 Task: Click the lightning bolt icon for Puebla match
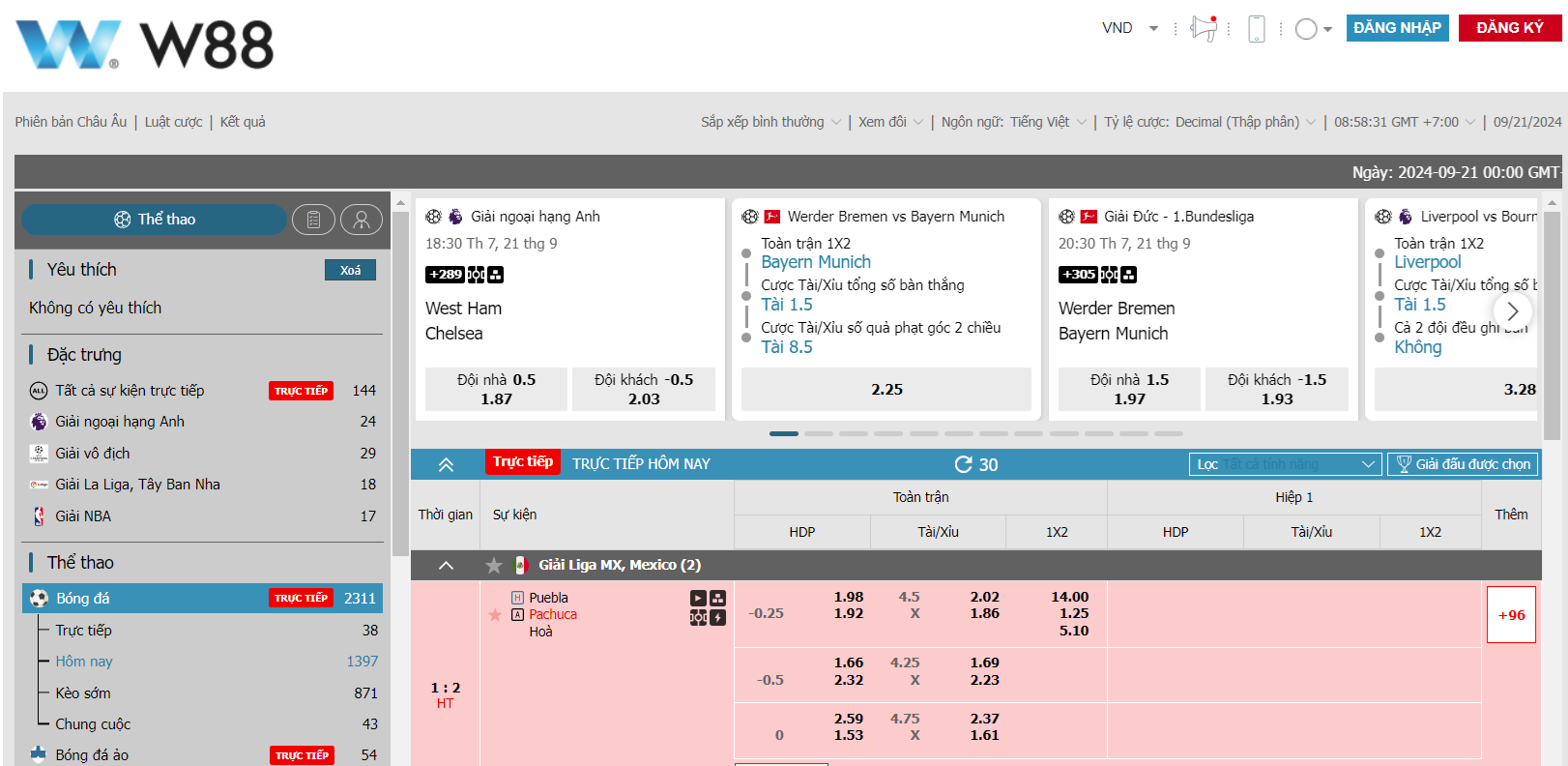tap(718, 617)
